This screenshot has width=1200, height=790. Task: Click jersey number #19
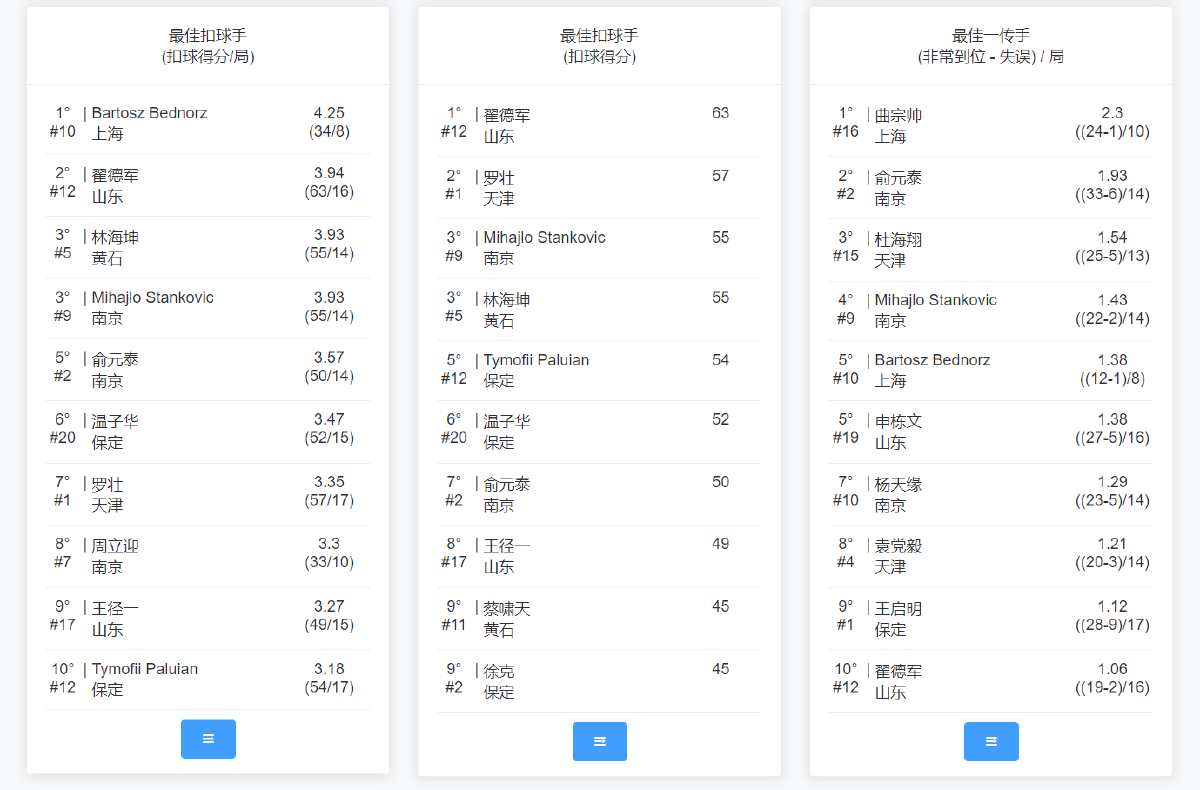(846, 438)
